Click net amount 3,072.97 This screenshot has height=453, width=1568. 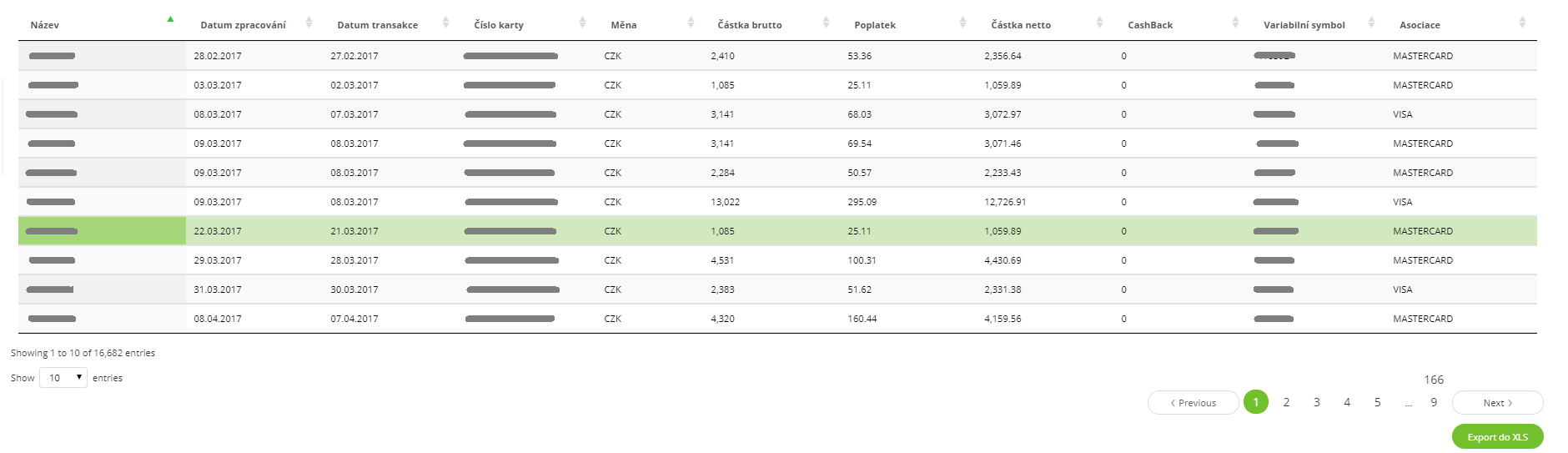point(1003,114)
